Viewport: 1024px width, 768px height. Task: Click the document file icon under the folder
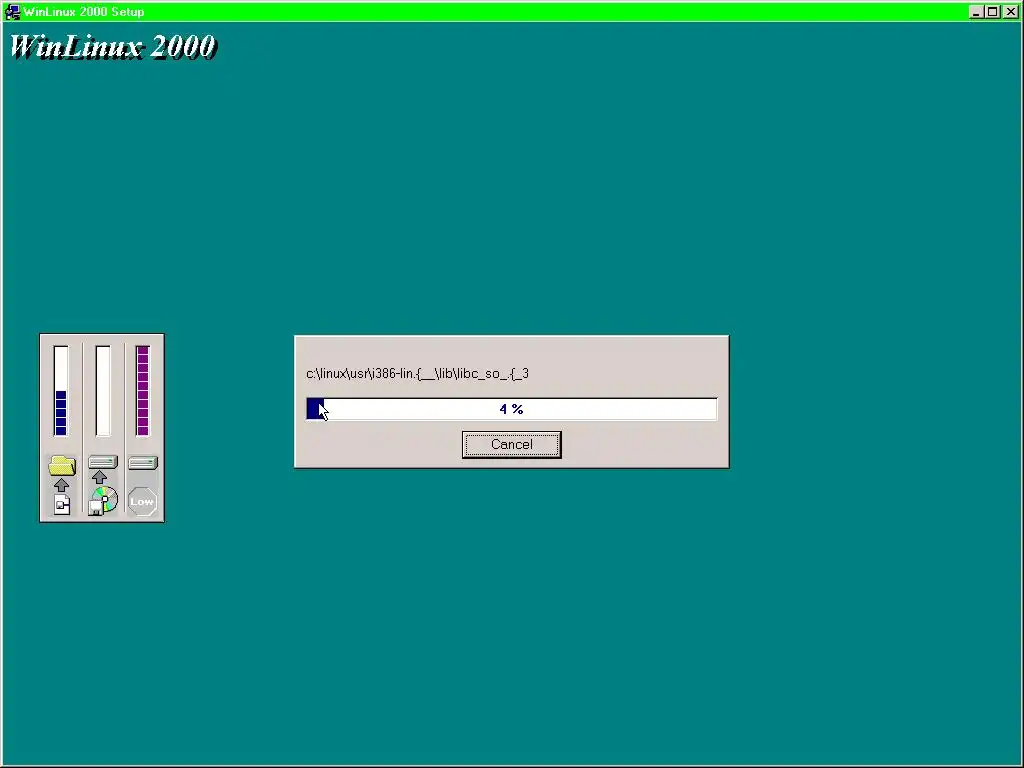pyautogui.click(x=62, y=504)
